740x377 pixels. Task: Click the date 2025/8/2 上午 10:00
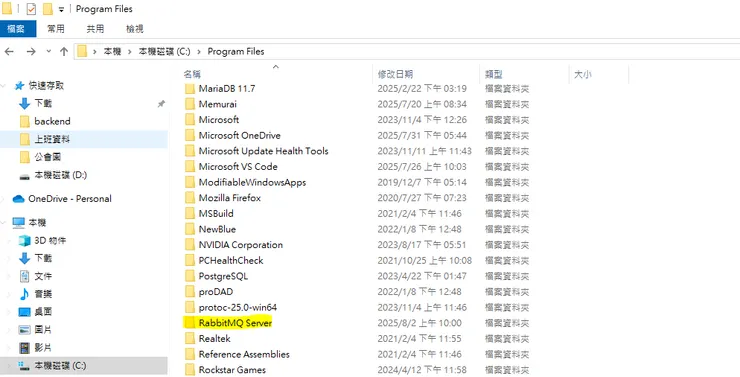[x=420, y=323]
